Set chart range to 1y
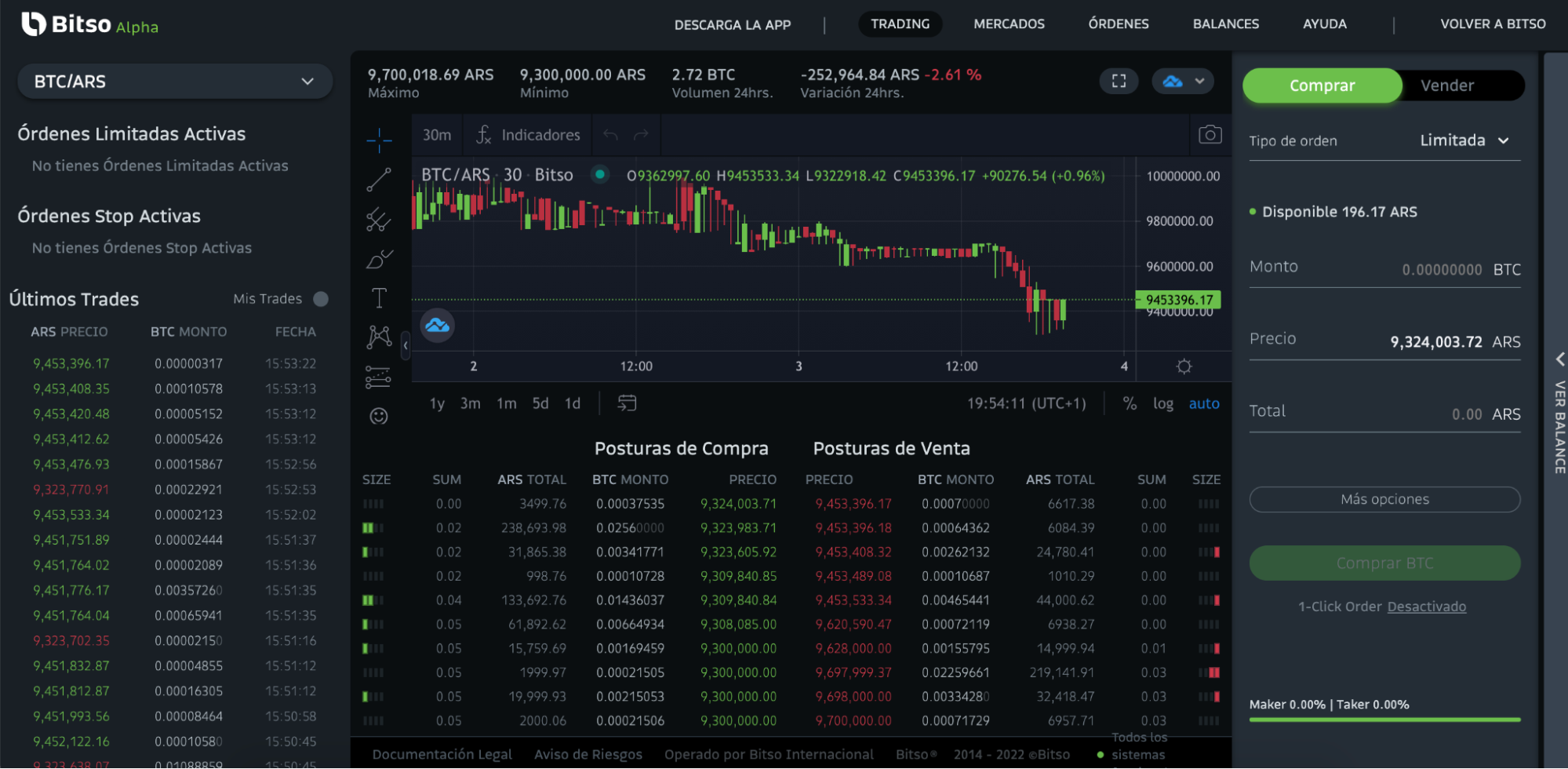 click(437, 403)
